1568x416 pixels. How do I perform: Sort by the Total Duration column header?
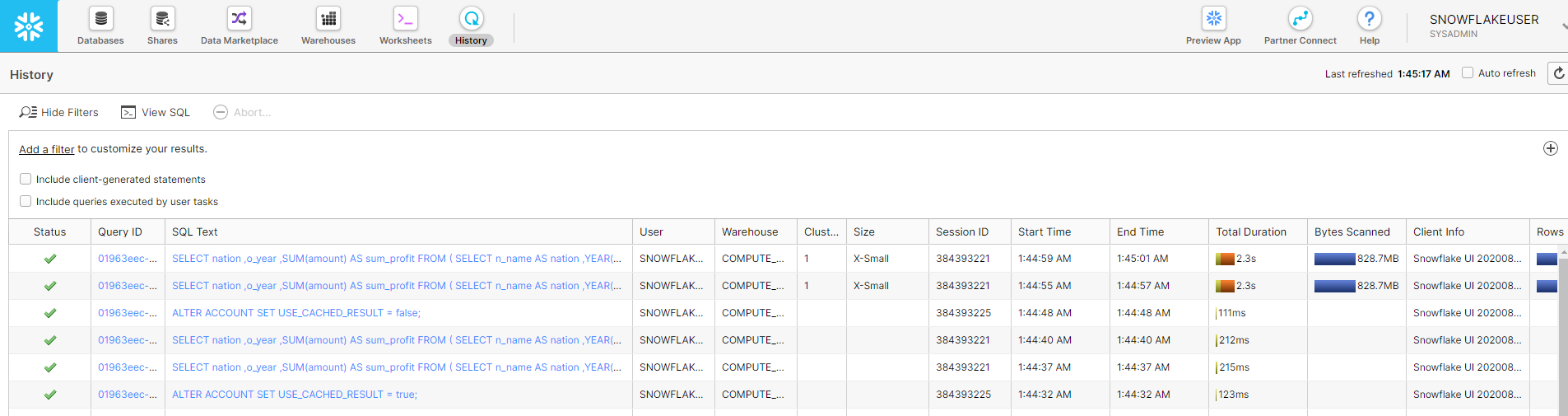1251,231
